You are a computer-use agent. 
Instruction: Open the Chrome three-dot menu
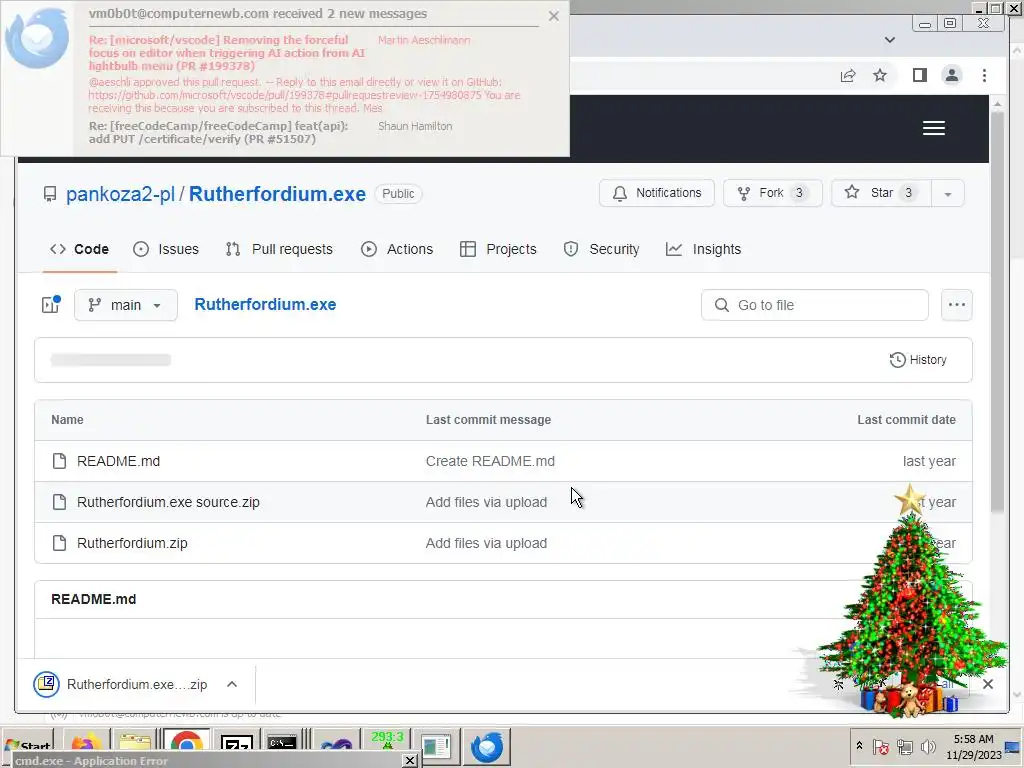point(984,76)
